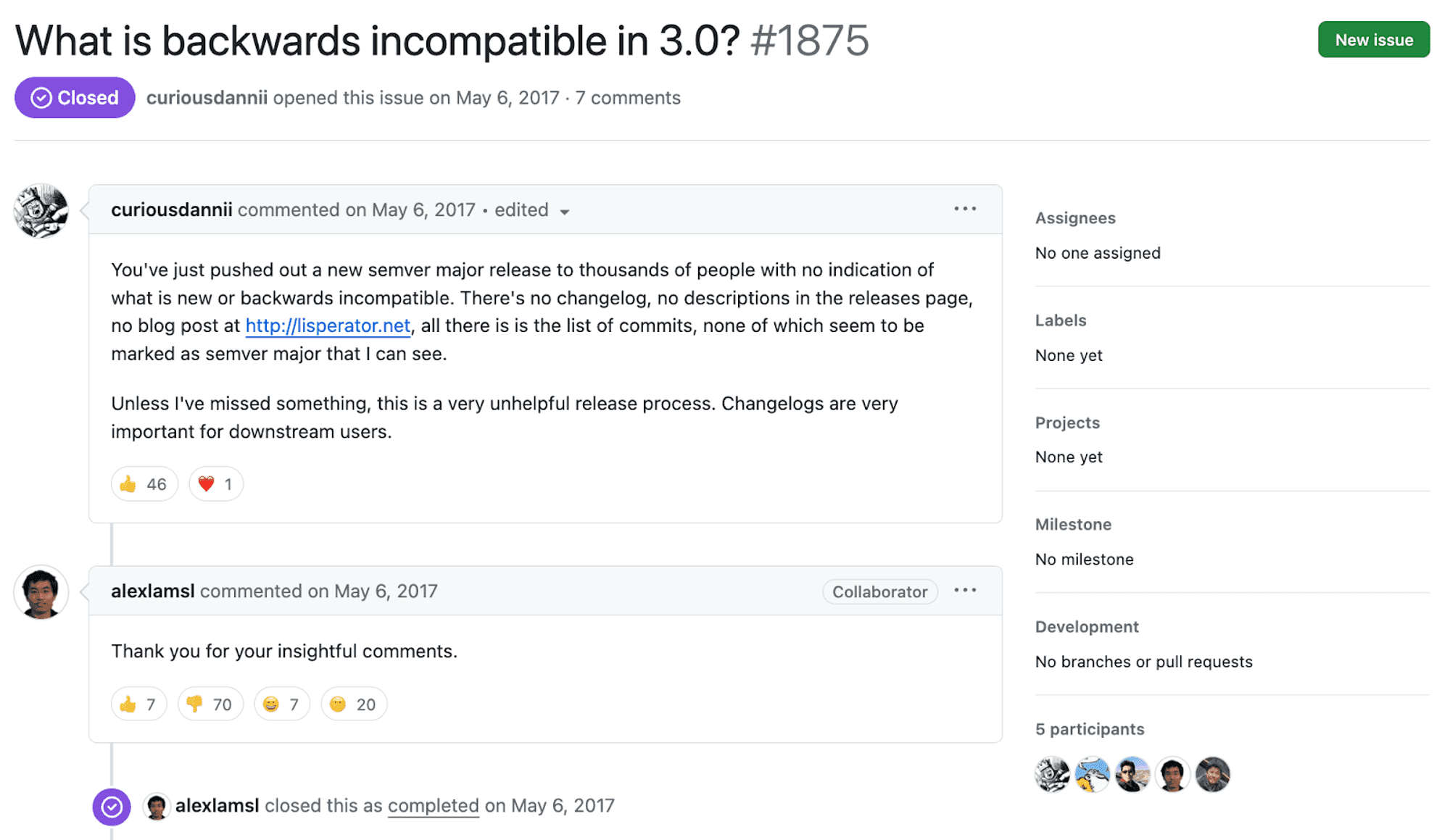Toggle heart reaction on first comment
This screenshot has height=840, width=1450.
(x=215, y=484)
